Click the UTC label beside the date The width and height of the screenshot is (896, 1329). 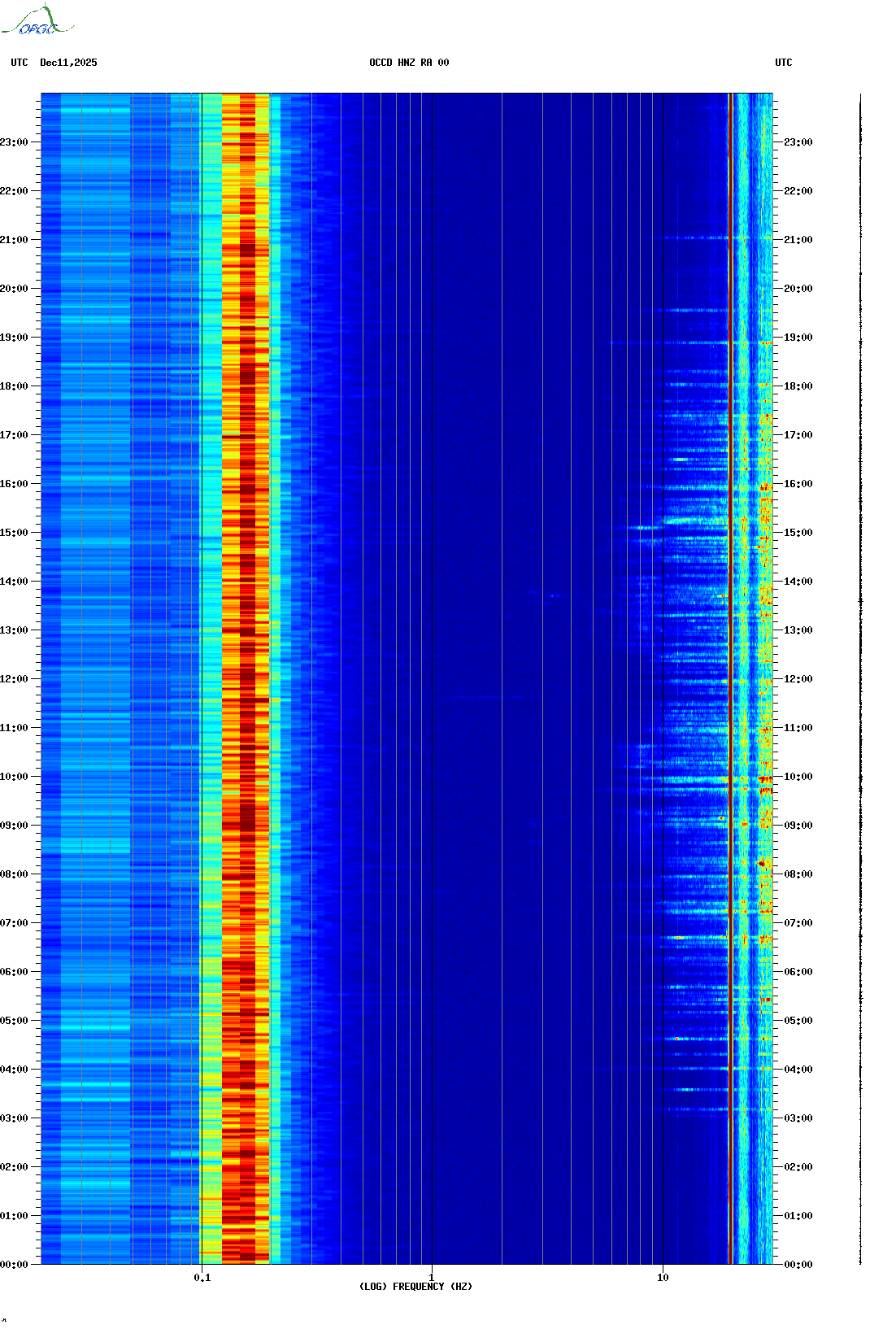(x=20, y=63)
